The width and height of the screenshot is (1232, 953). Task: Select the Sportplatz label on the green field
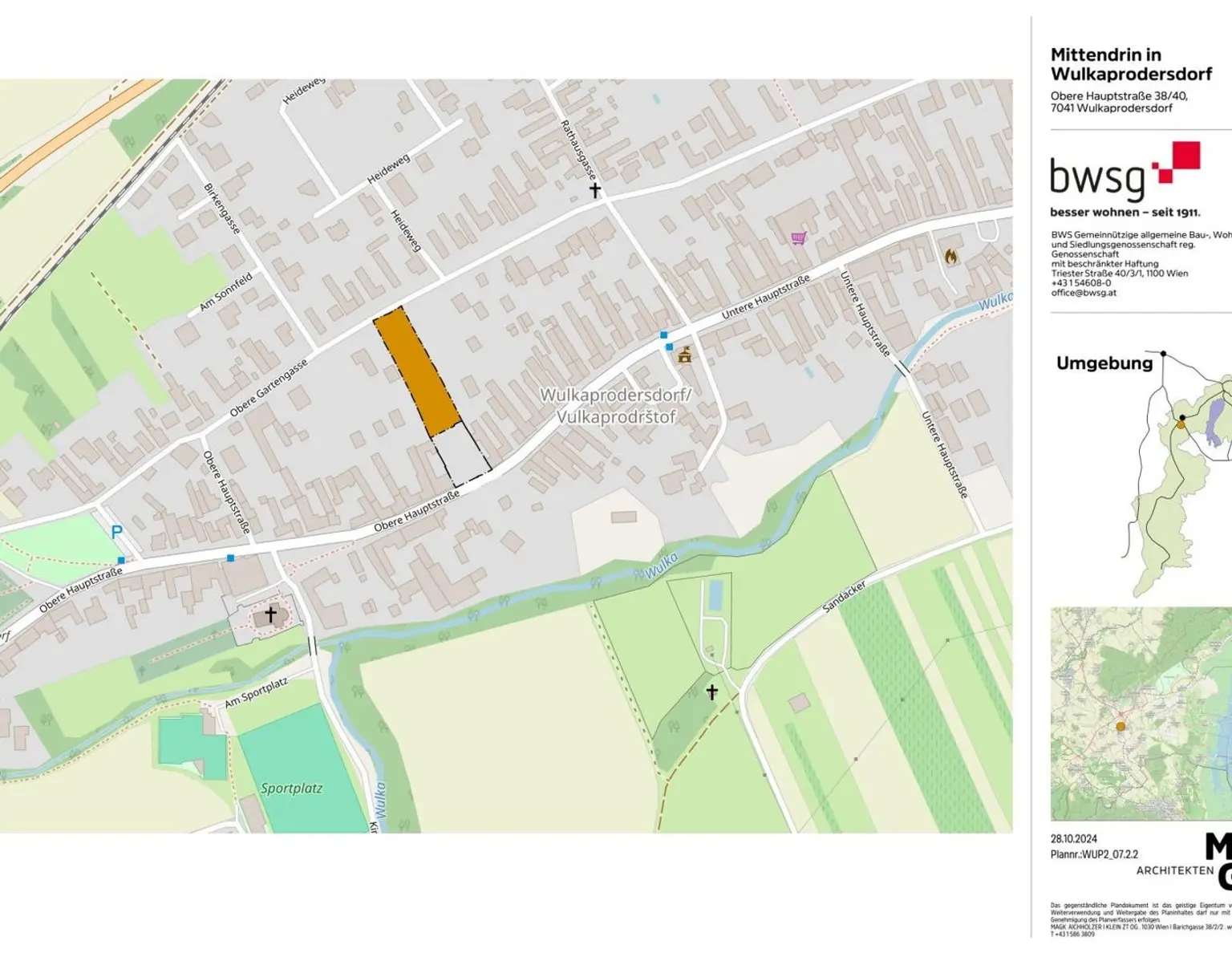point(291,789)
